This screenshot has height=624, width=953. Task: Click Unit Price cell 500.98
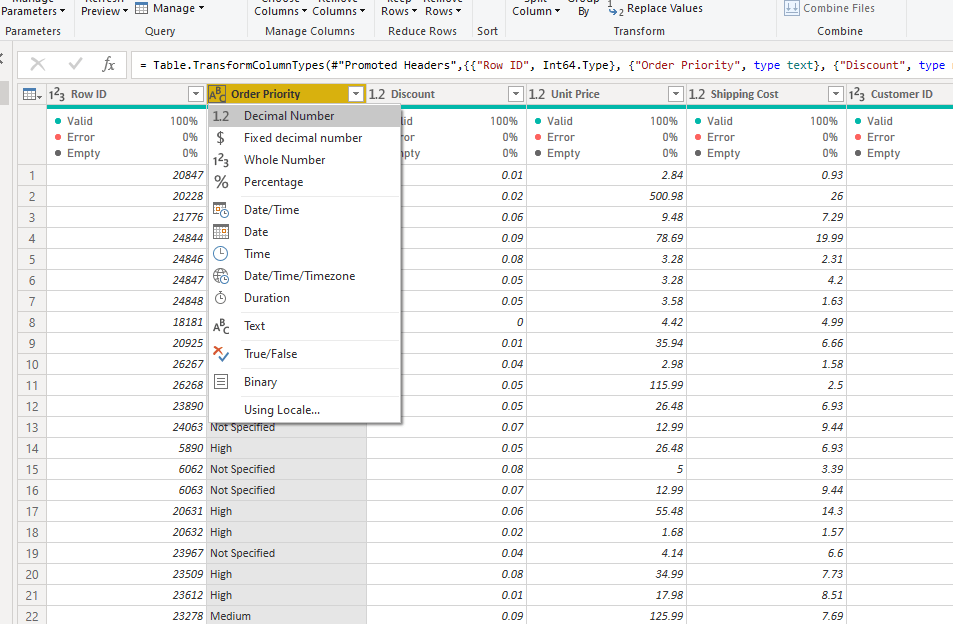point(607,196)
